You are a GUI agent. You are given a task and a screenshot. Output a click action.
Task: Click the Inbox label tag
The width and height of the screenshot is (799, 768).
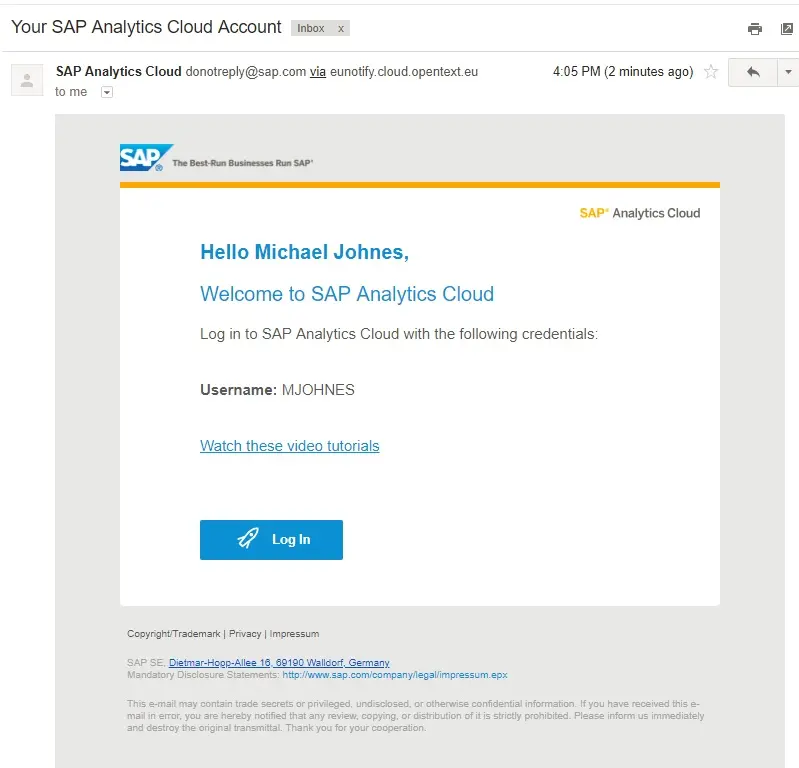tap(311, 28)
